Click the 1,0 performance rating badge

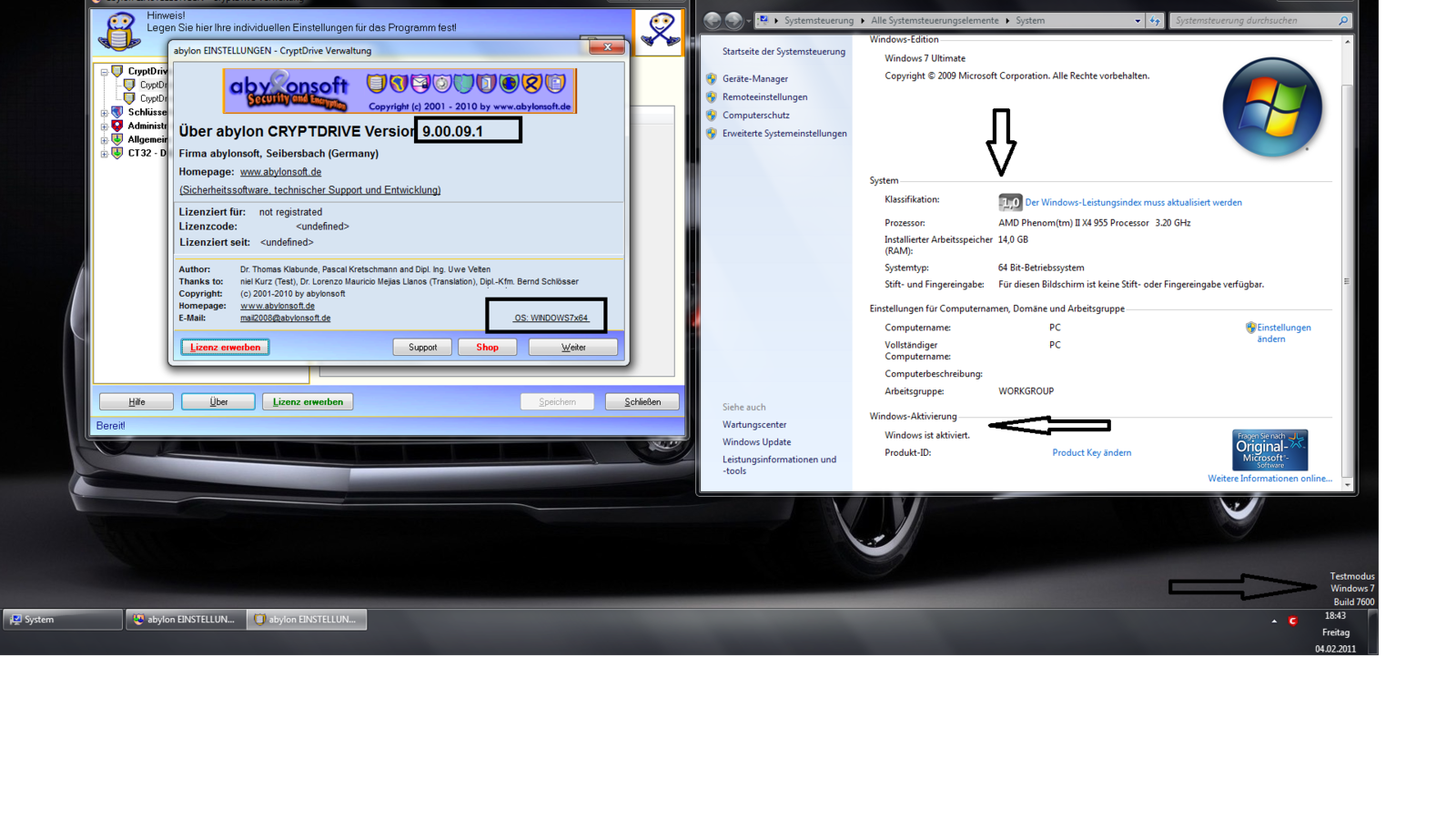(1009, 202)
